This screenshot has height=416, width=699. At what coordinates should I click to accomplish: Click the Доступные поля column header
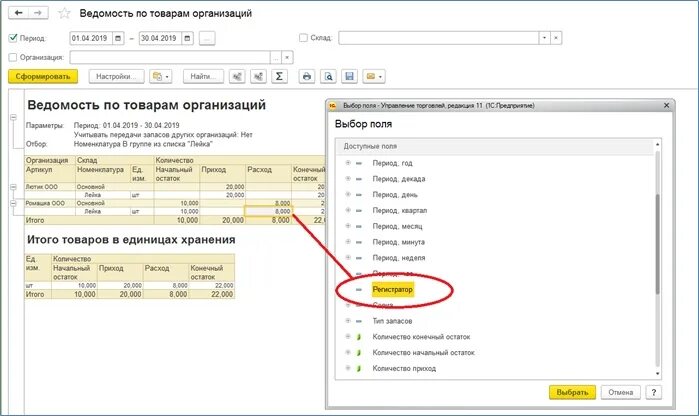pyautogui.click(x=495, y=146)
